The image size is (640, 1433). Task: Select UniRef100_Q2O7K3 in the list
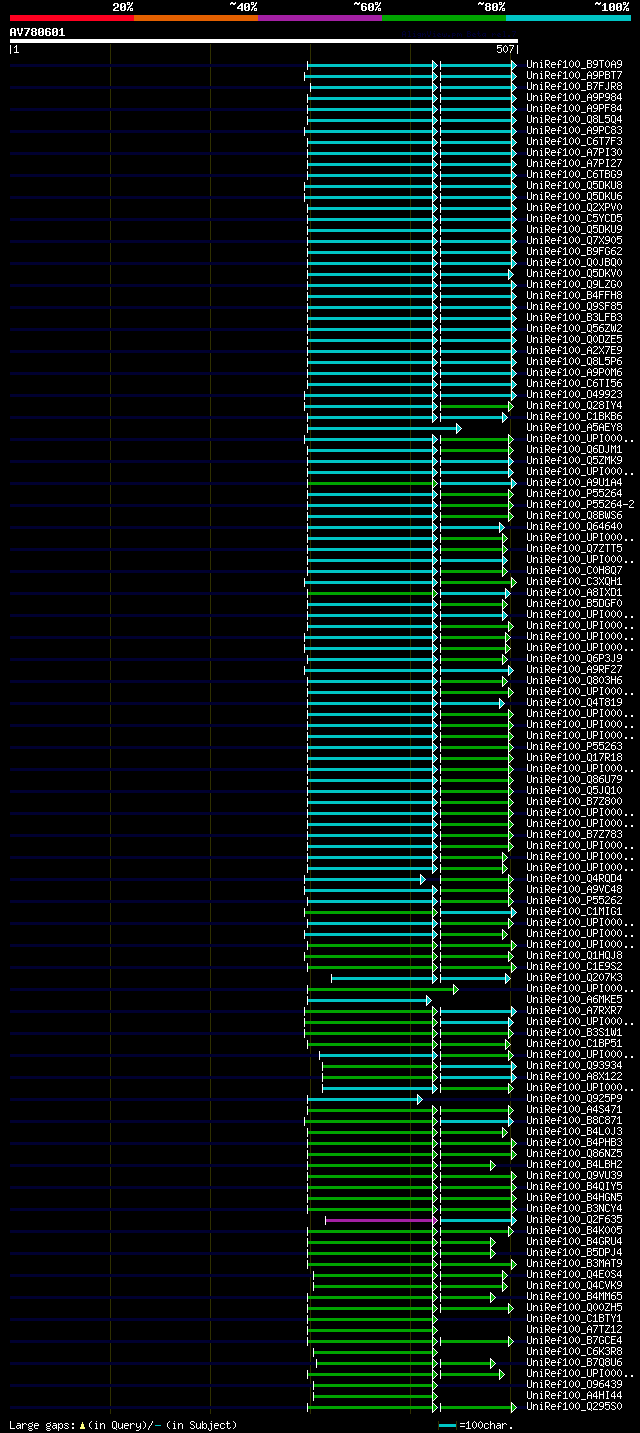pyautogui.click(x=574, y=978)
